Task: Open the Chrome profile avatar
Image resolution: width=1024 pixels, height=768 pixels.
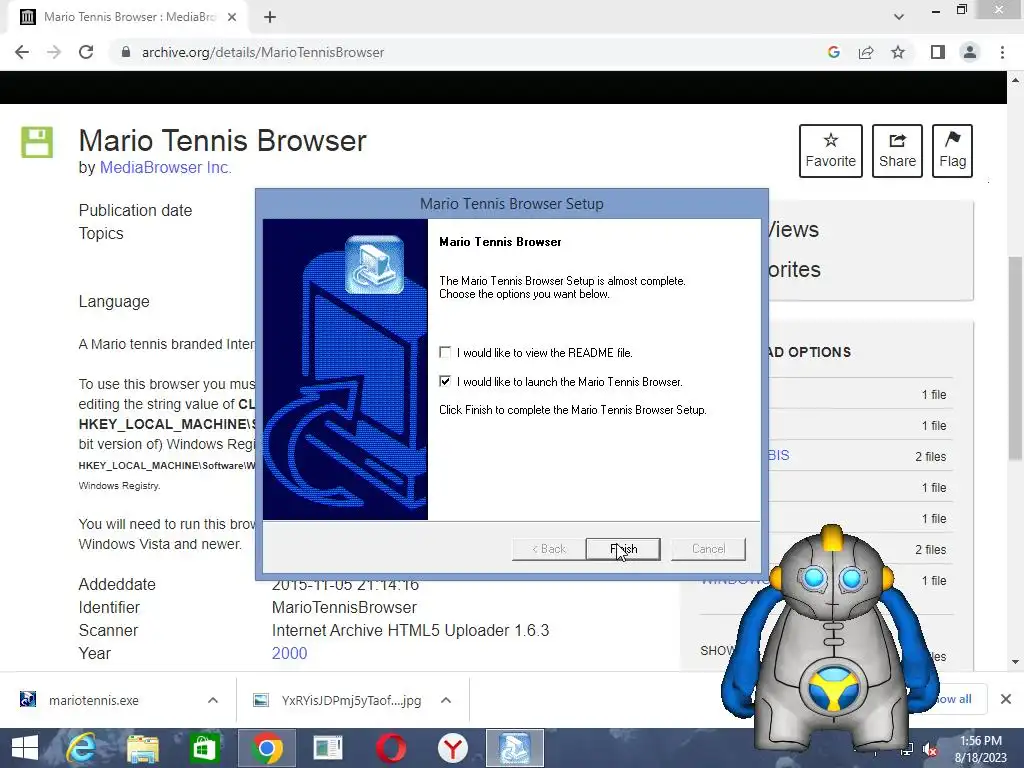Action: click(x=970, y=52)
